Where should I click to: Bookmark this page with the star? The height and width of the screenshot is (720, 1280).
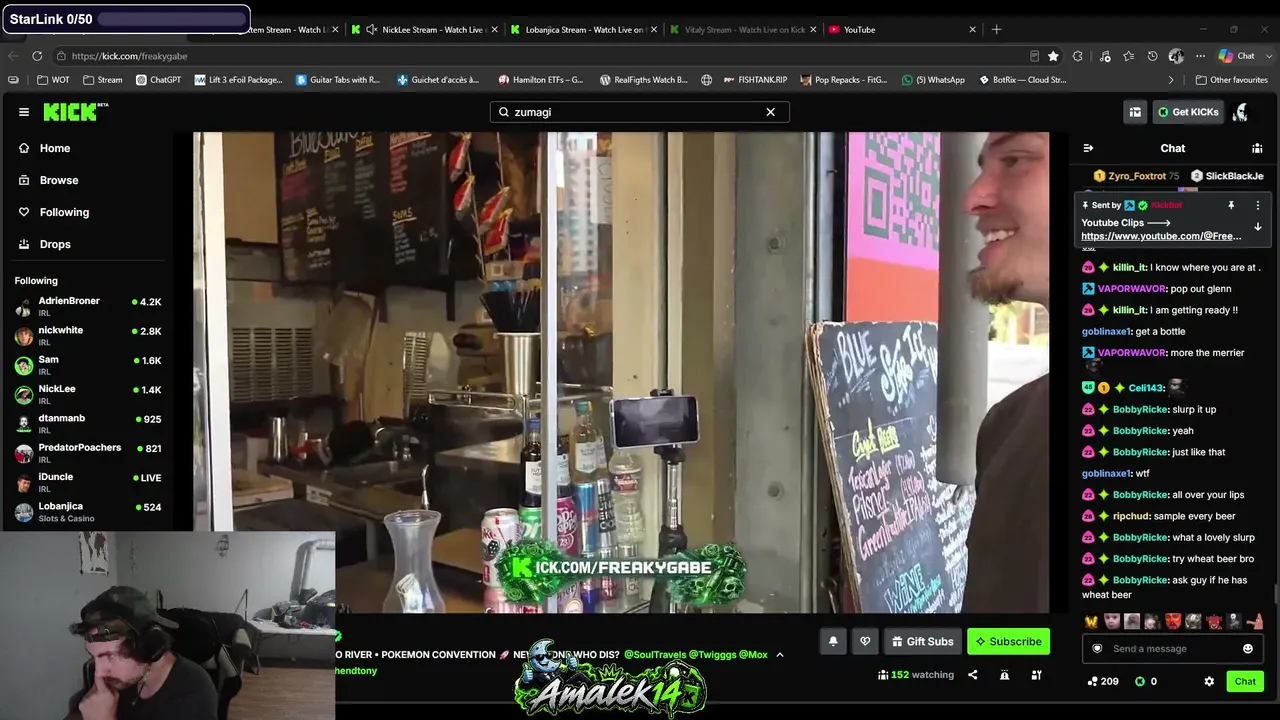coord(1053,56)
